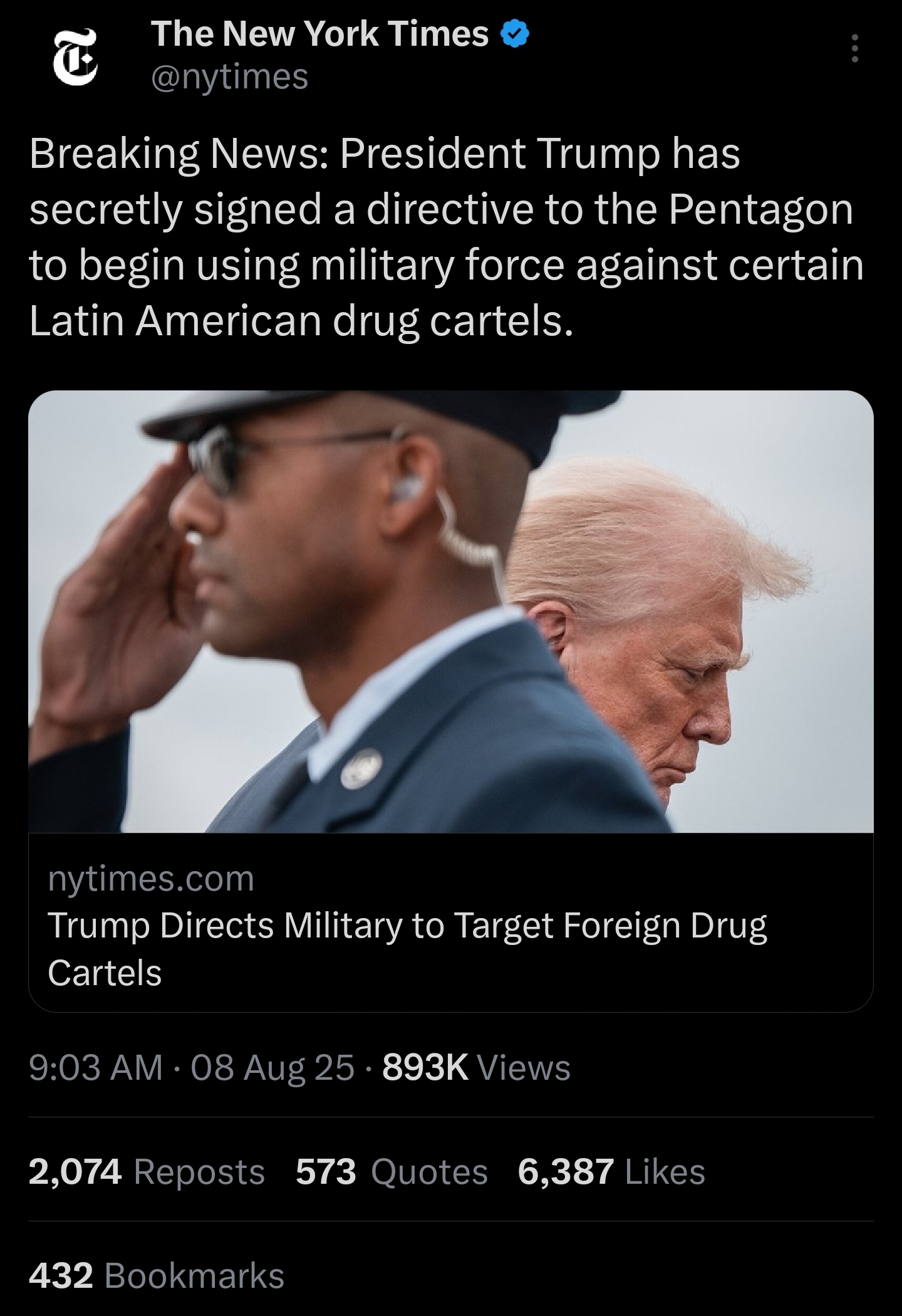Screen dimensions: 902x1316
Task: Click the 08 Aug 25 date
Action: coord(272,1067)
